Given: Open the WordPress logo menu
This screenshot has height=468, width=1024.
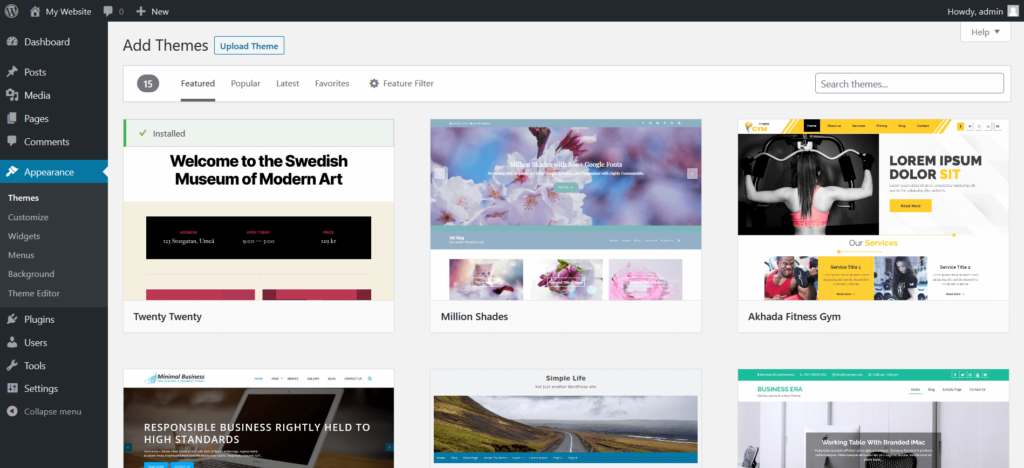Looking at the screenshot, I should tap(12, 11).
